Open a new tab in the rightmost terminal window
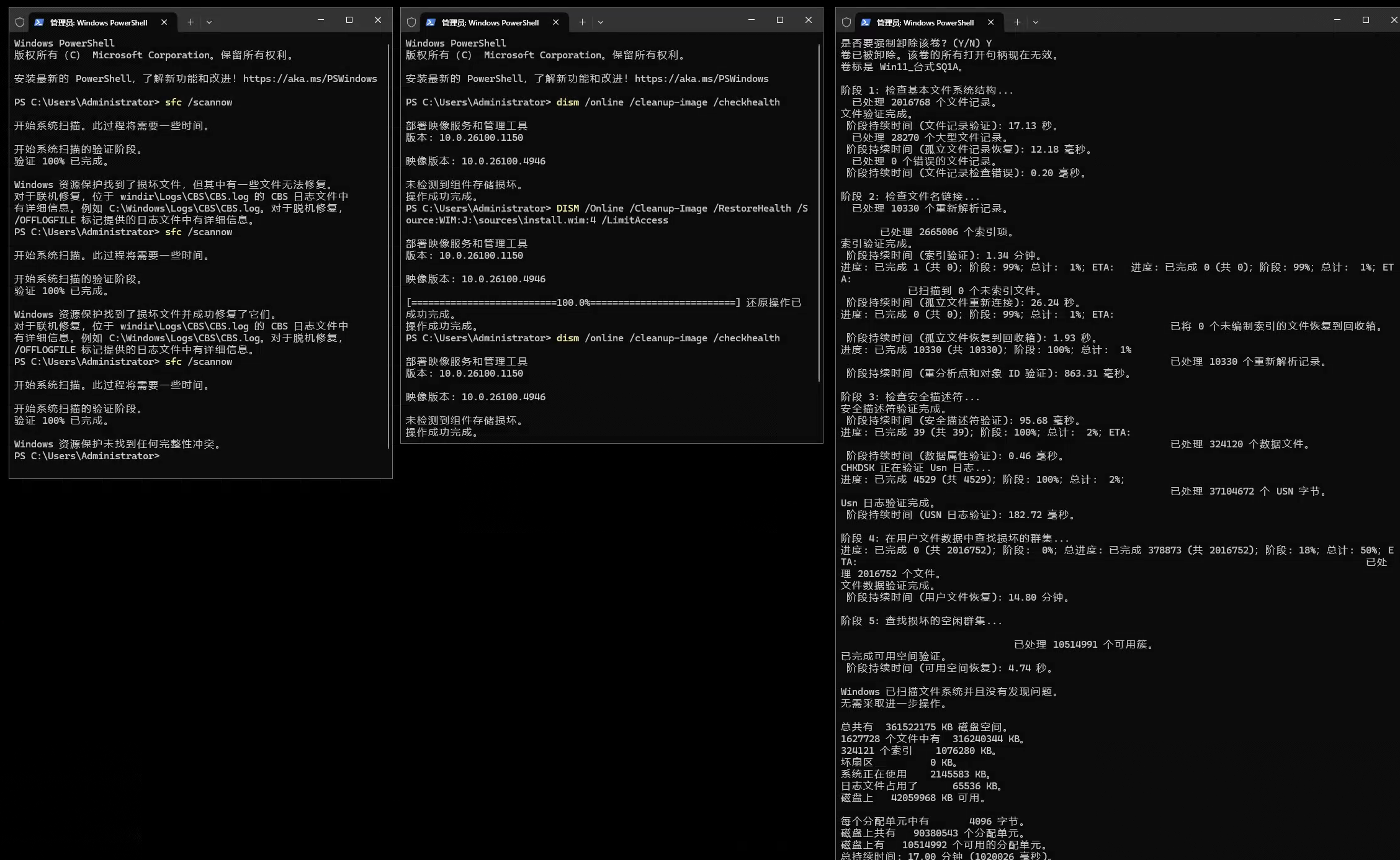1400x860 pixels. coord(1016,22)
